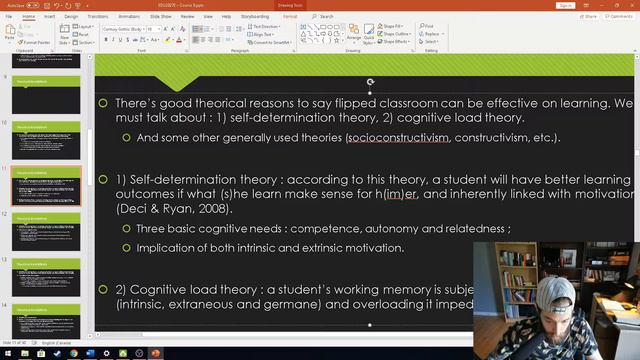This screenshot has width=640, height=360.
Task: Click Increase Font Size icon
Action: 165,29
